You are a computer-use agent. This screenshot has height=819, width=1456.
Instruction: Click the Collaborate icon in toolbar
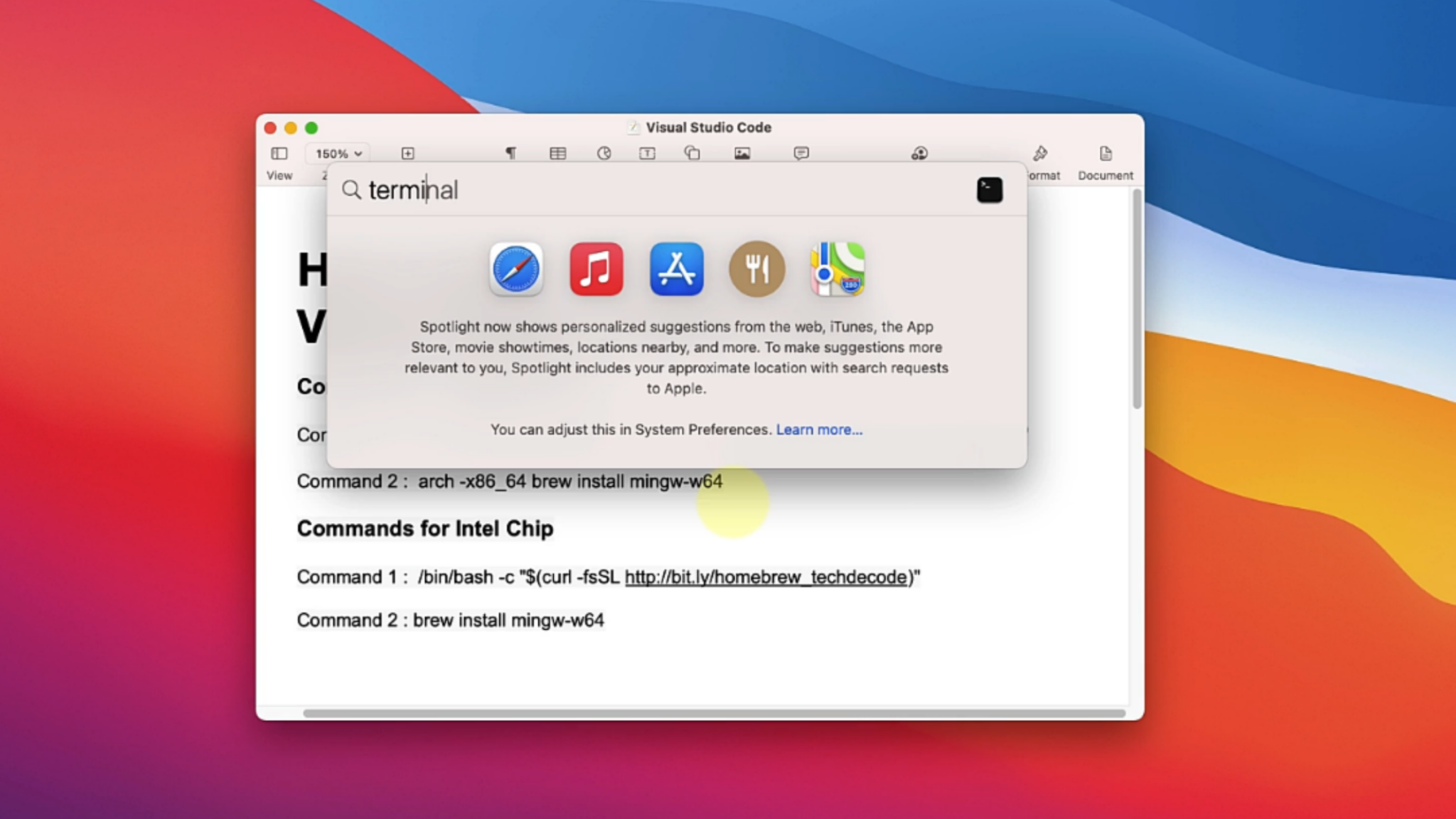pos(919,154)
